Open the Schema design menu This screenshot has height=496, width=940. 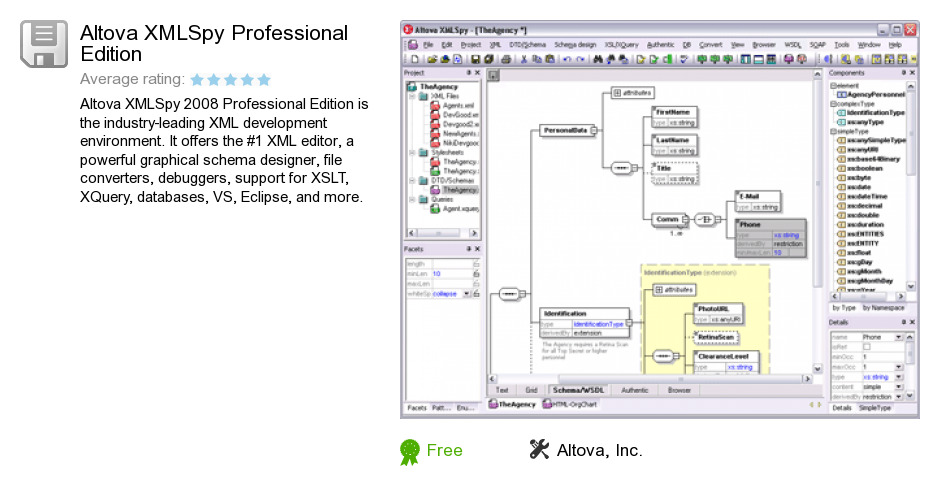pyautogui.click(x=575, y=45)
